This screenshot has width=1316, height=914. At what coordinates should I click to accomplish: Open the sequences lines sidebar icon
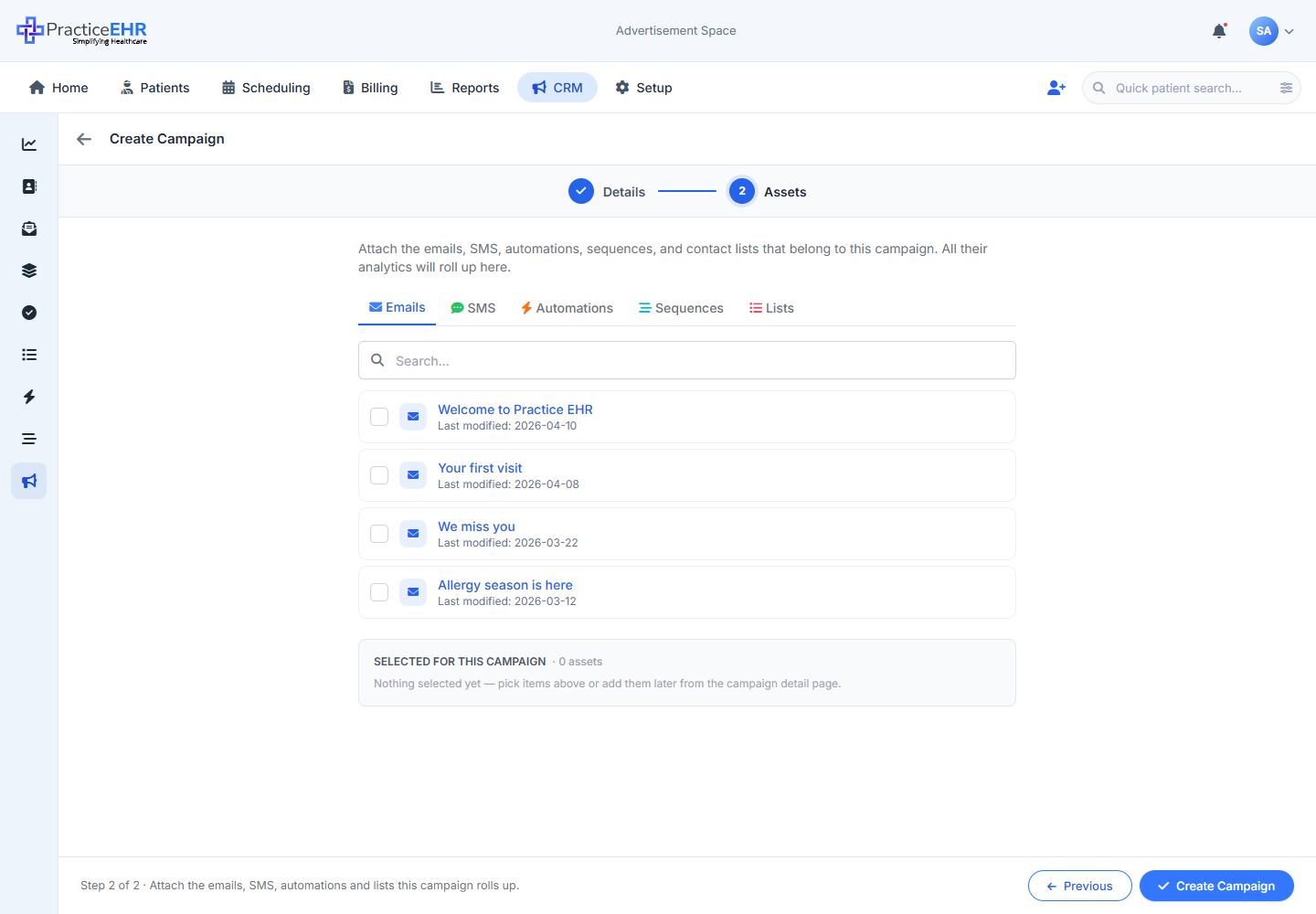point(29,439)
